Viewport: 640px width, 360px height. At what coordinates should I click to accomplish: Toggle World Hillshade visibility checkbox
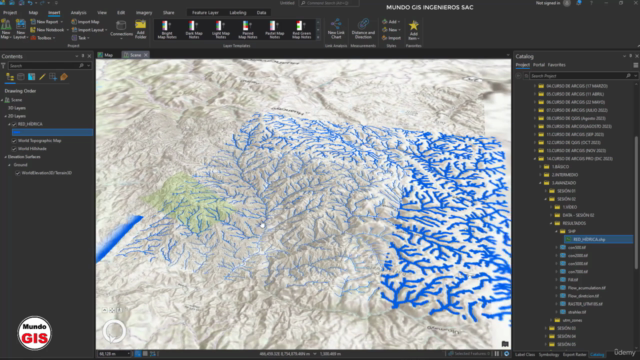[x=14, y=149]
